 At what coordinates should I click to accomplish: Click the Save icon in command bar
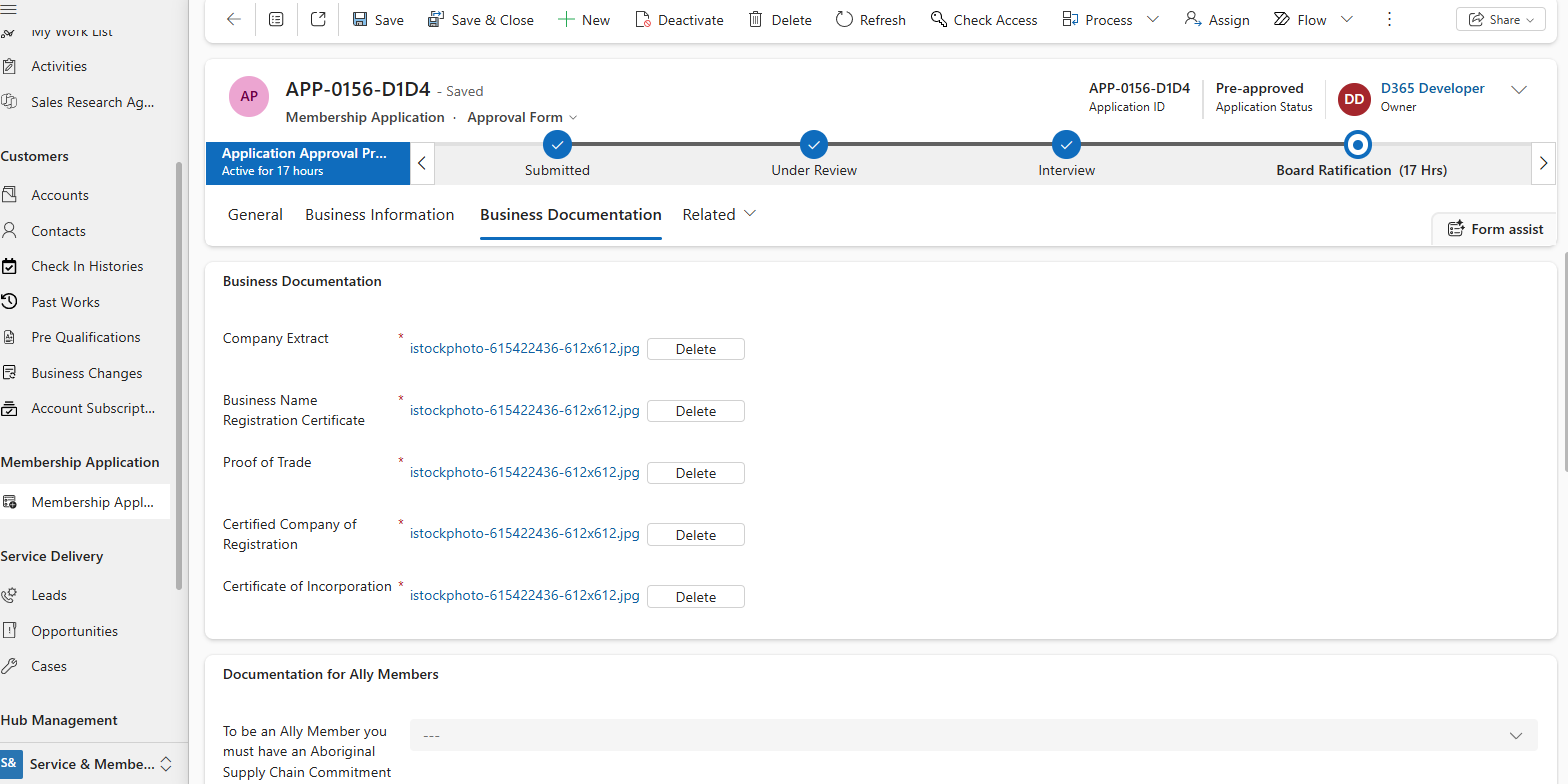360,20
